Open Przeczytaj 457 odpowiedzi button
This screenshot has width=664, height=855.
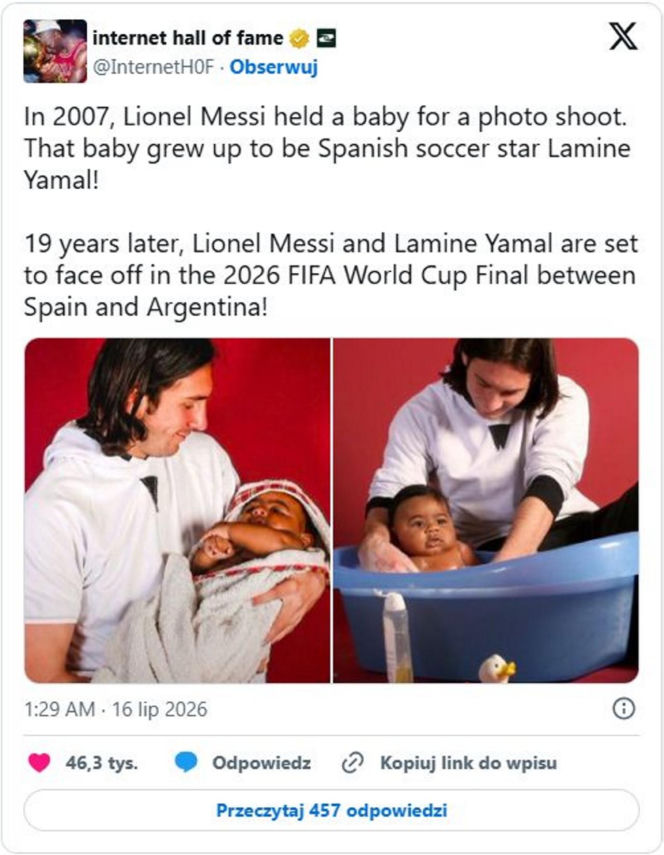click(x=331, y=810)
